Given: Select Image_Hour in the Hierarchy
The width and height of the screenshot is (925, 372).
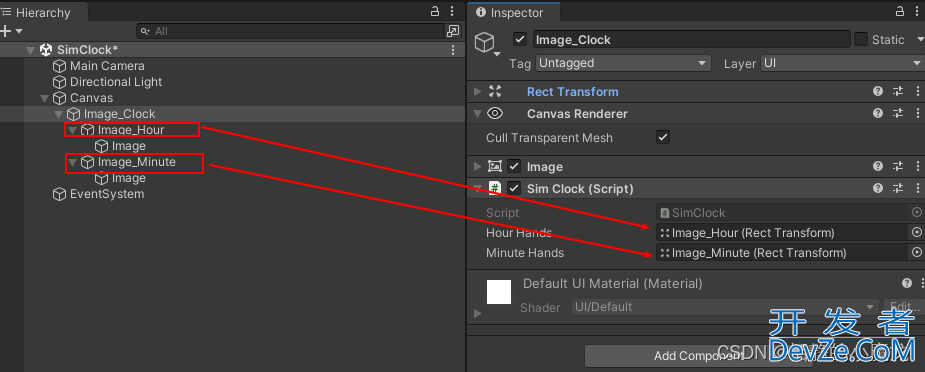Looking at the screenshot, I should click(x=131, y=130).
